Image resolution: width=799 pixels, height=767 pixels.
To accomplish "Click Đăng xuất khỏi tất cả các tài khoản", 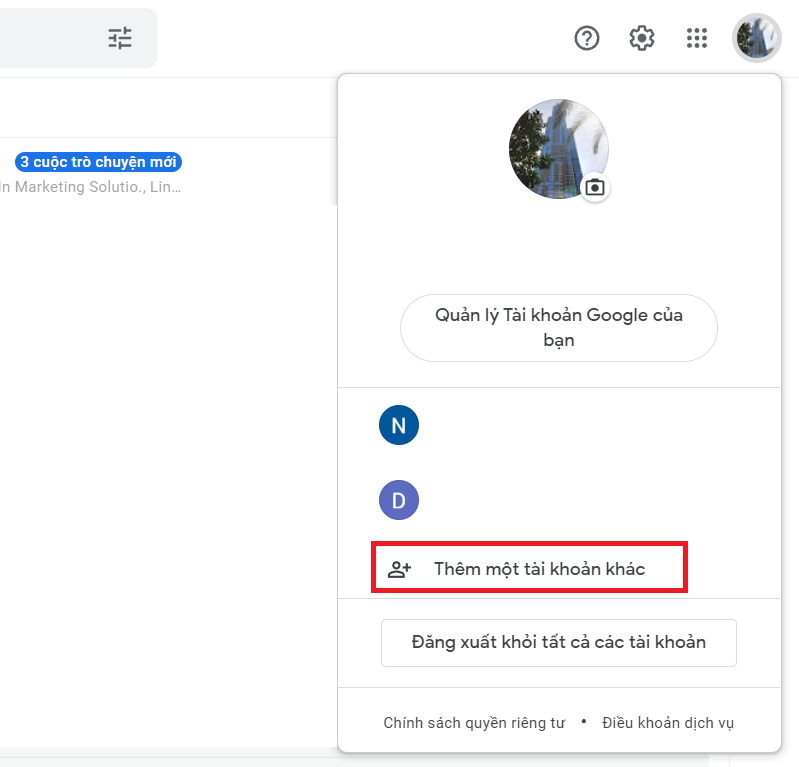I will [x=559, y=643].
